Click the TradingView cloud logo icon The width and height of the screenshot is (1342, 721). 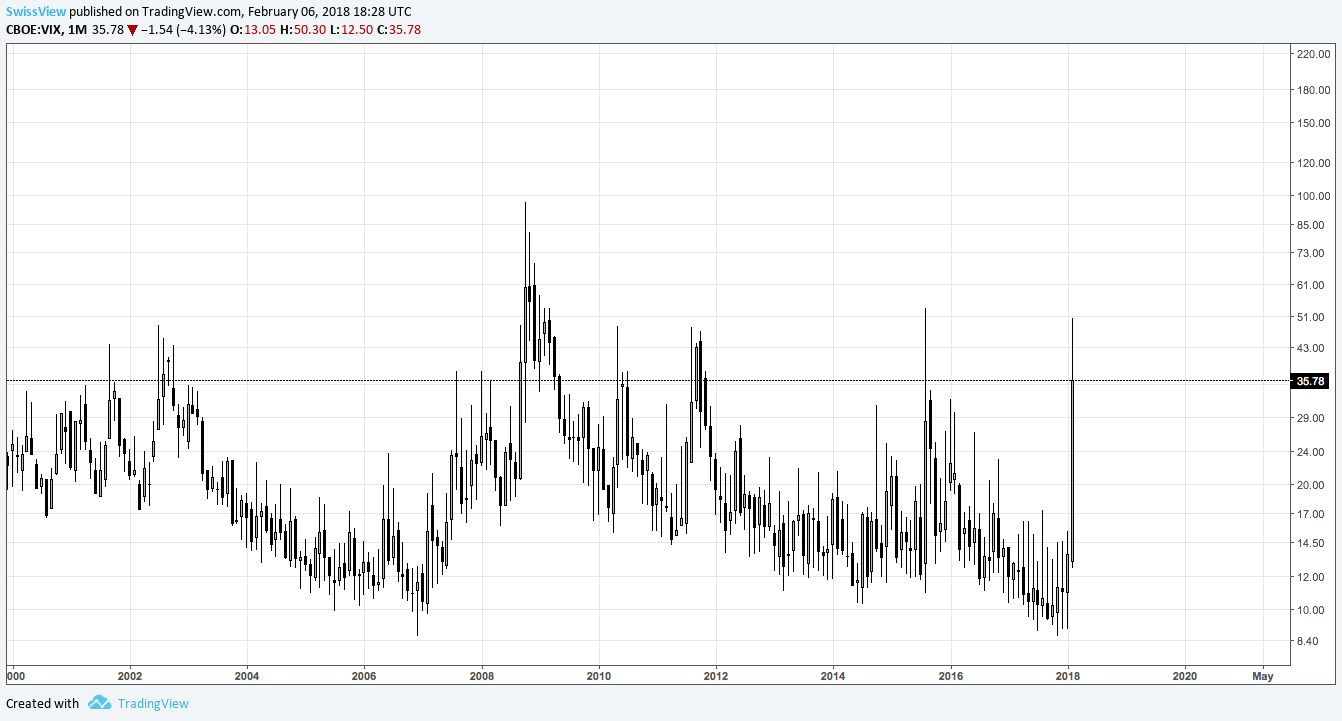coord(99,703)
